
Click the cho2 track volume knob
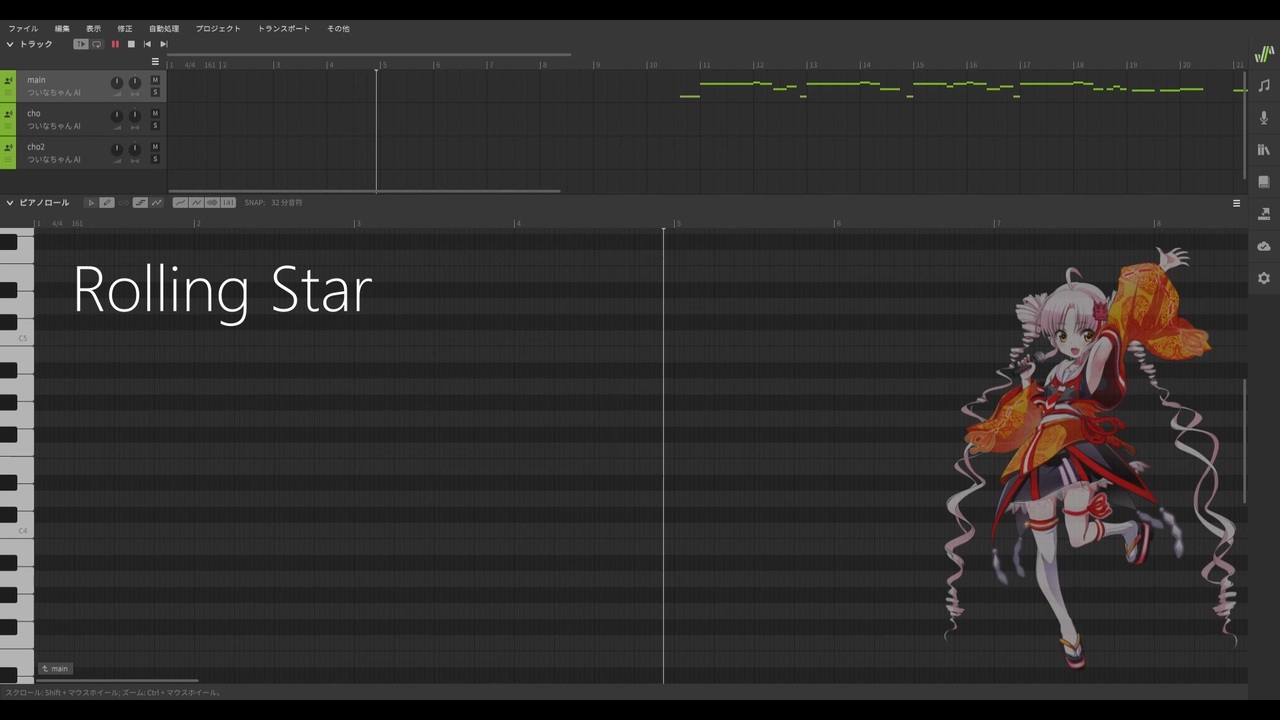[x=117, y=150]
